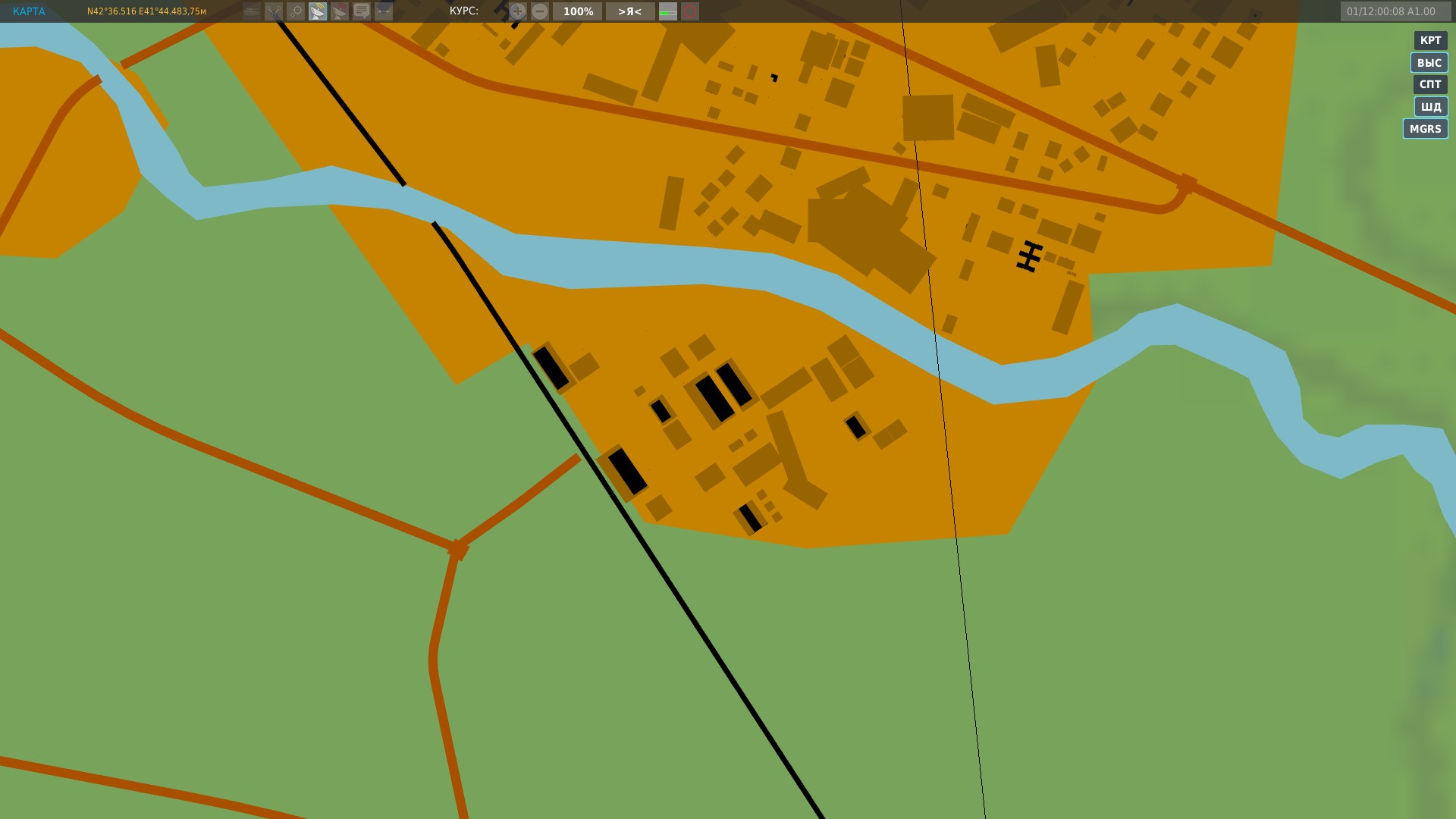Zoom in with the plus icon
Screen dimensions: 1456x819
(x=517, y=11)
